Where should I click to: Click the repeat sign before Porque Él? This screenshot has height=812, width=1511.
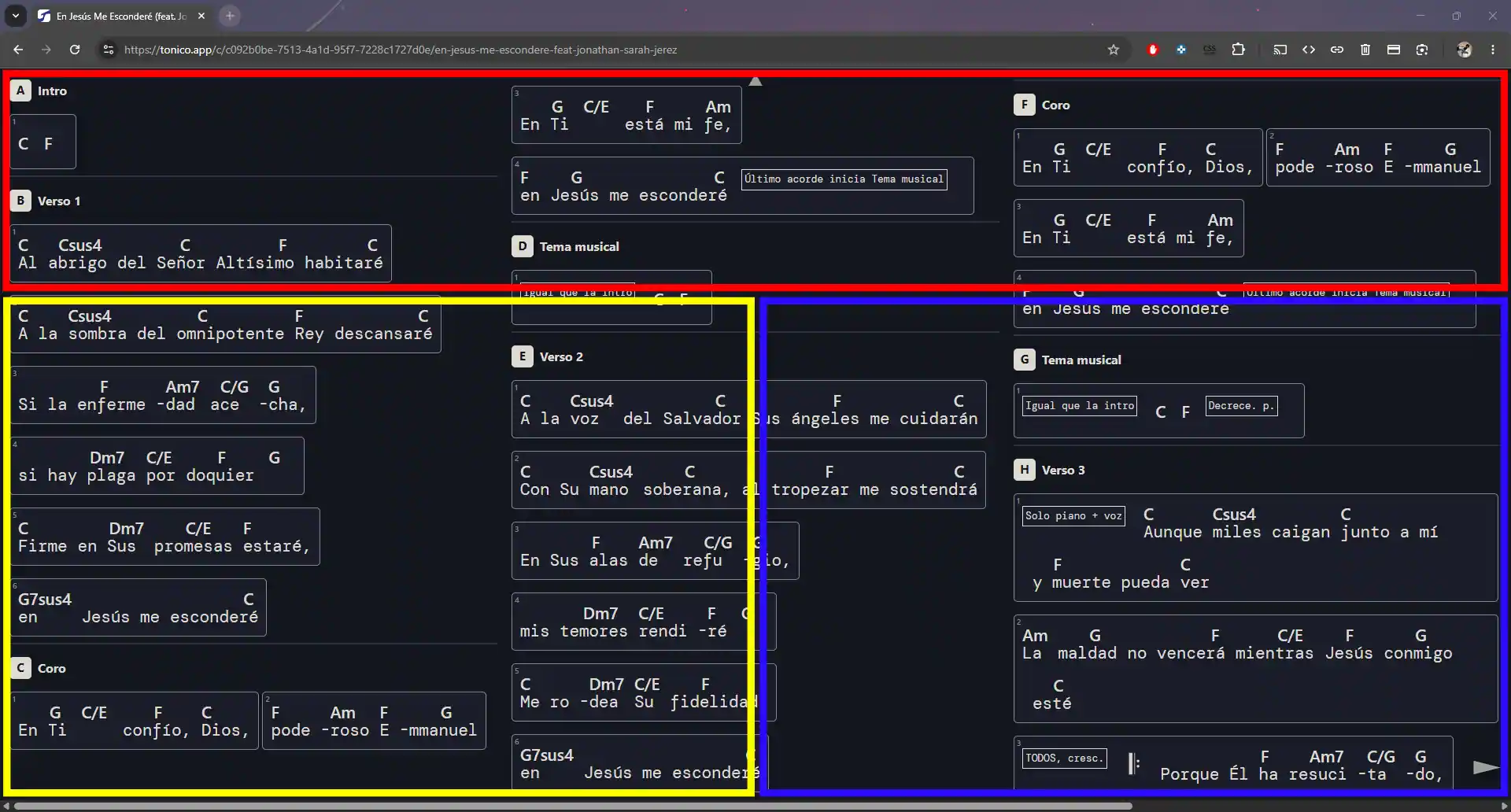pyautogui.click(x=1134, y=762)
